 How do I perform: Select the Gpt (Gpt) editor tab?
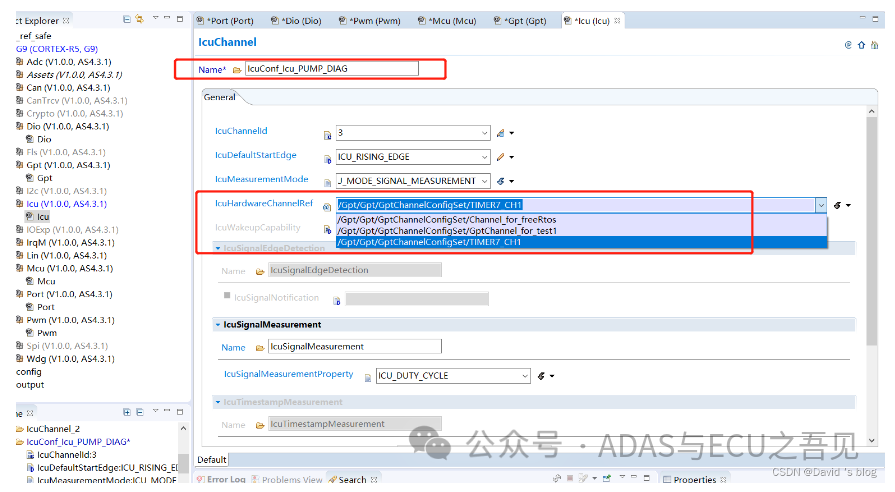pos(520,21)
